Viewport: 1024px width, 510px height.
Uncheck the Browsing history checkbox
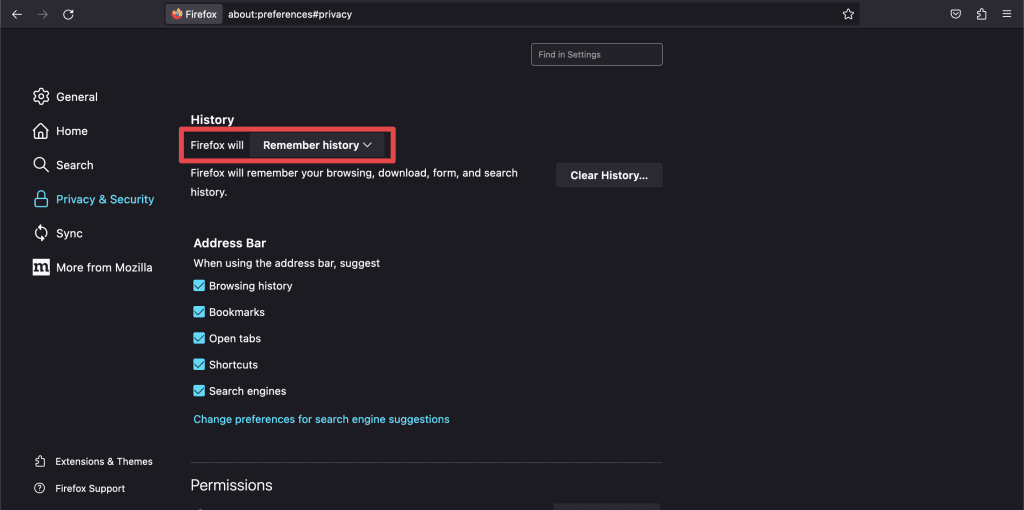tap(199, 286)
